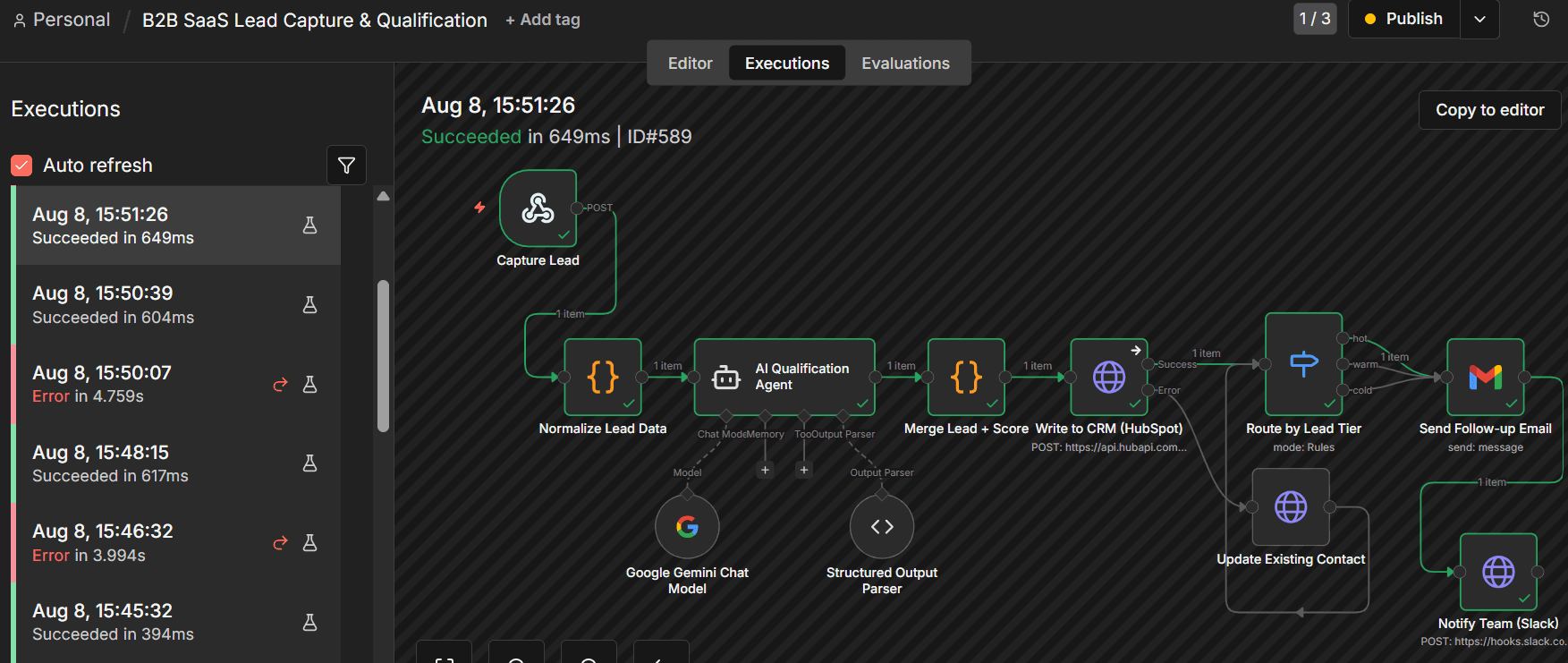Open the Merge Lead + Score node
Screen dimensions: 1568x663
tap(967, 377)
